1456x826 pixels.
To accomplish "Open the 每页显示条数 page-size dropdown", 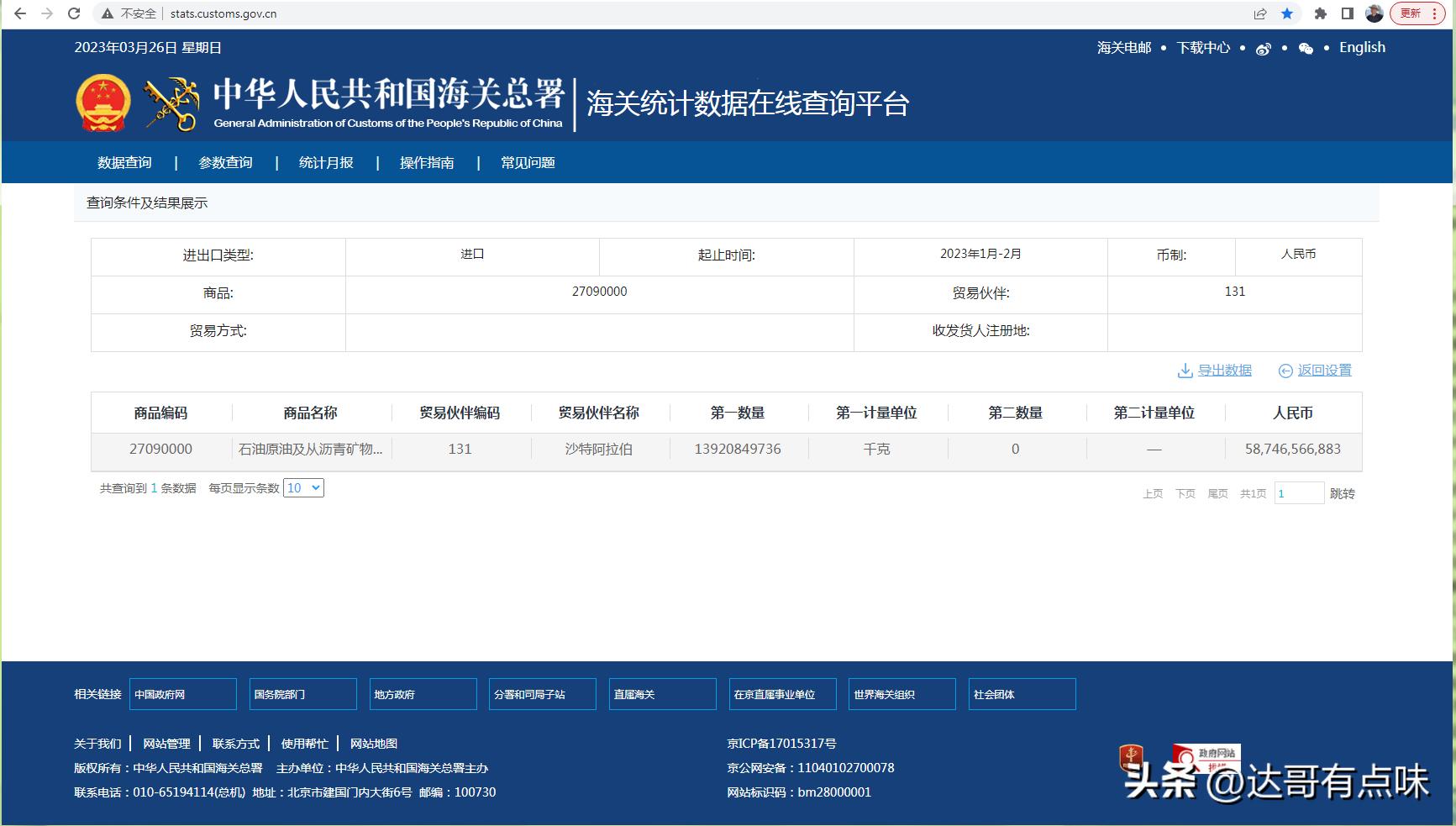I will pos(302,487).
